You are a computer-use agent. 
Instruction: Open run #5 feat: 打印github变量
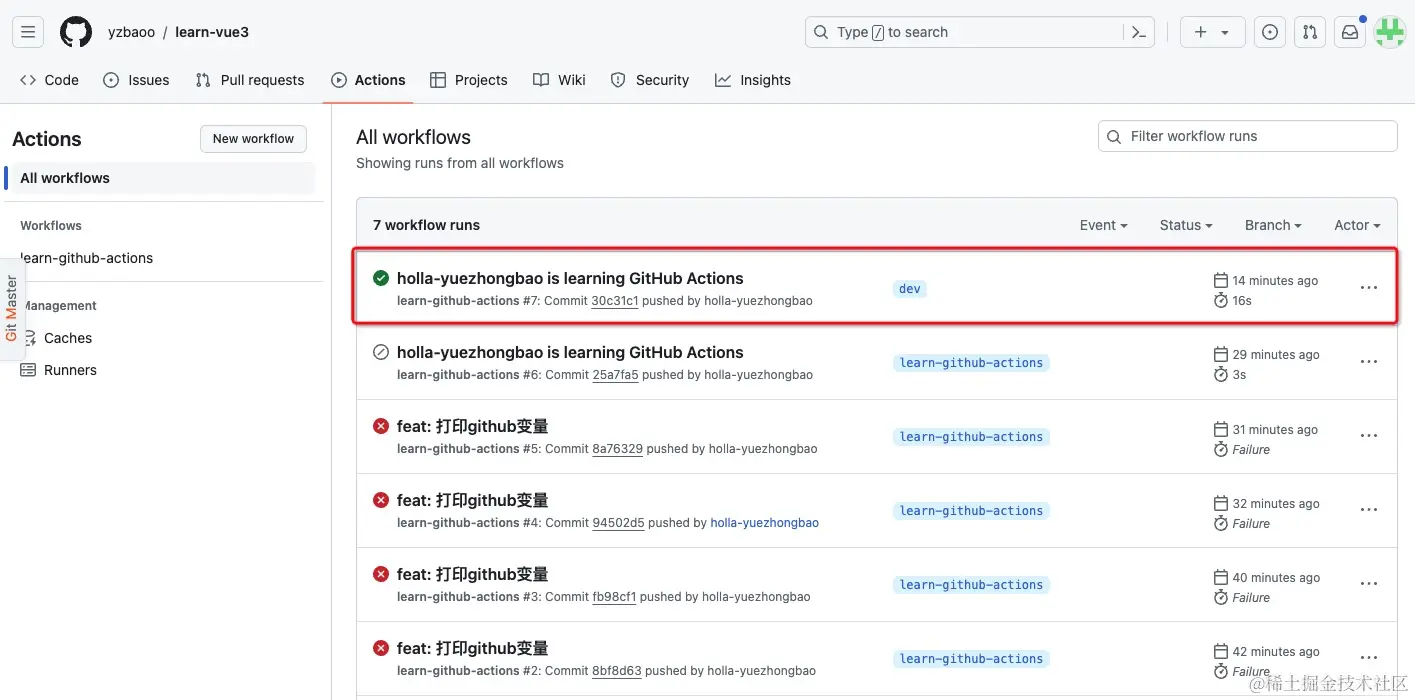[472, 426]
